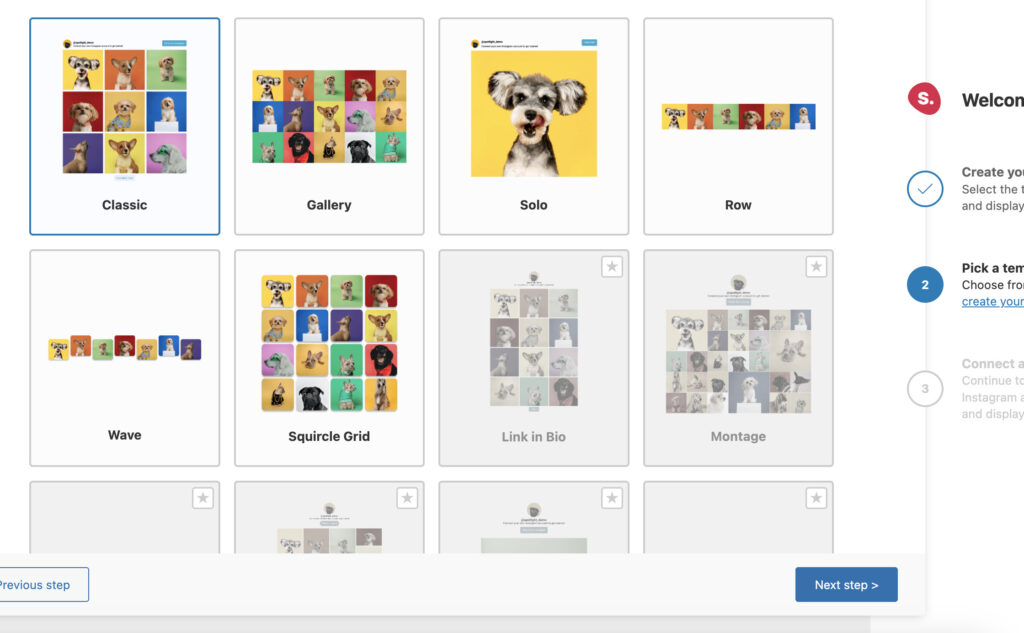Click the step 2 circle indicator
1024x633 pixels.
(x=925, y=285)
